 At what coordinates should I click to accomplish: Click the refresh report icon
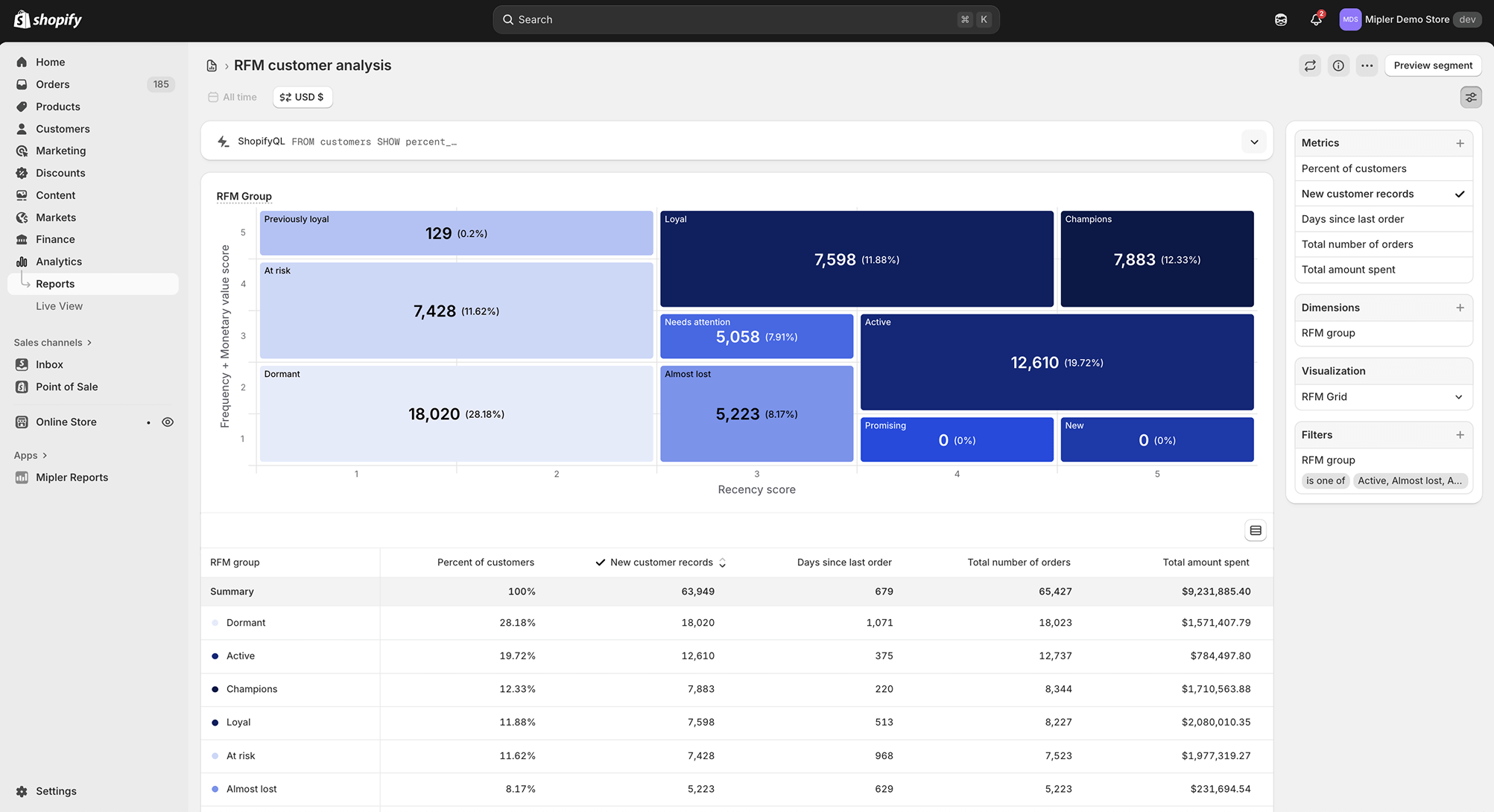(x=1310, y=66)
